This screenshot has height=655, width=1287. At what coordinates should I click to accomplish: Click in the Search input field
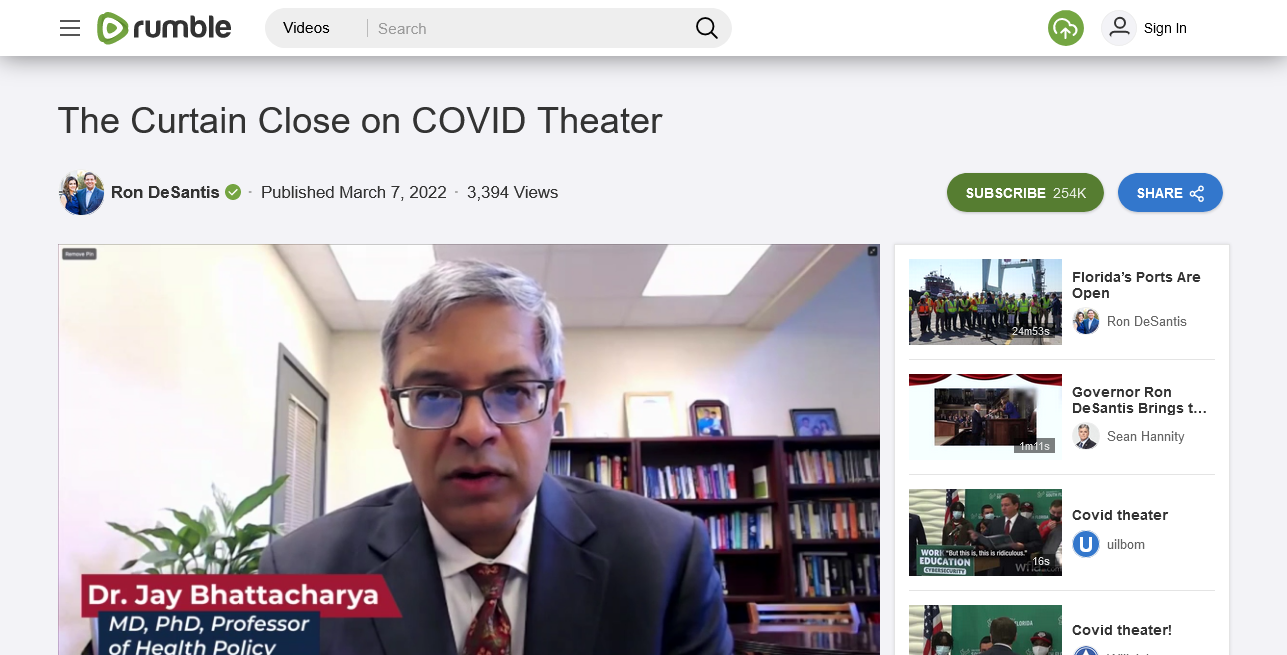click(x=530, y=28)
